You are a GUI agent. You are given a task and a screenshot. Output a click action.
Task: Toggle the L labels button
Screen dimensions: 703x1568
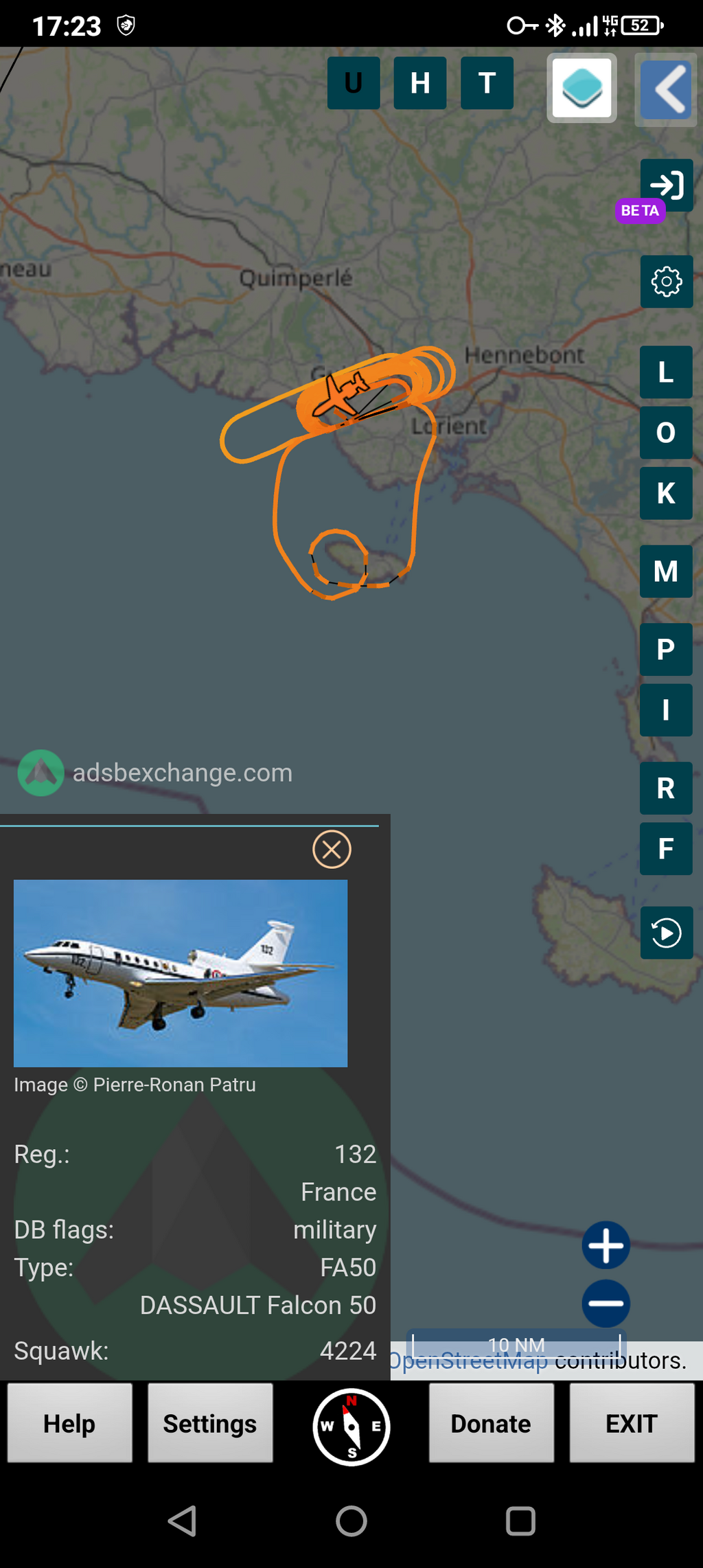click(x=666, y=372)
